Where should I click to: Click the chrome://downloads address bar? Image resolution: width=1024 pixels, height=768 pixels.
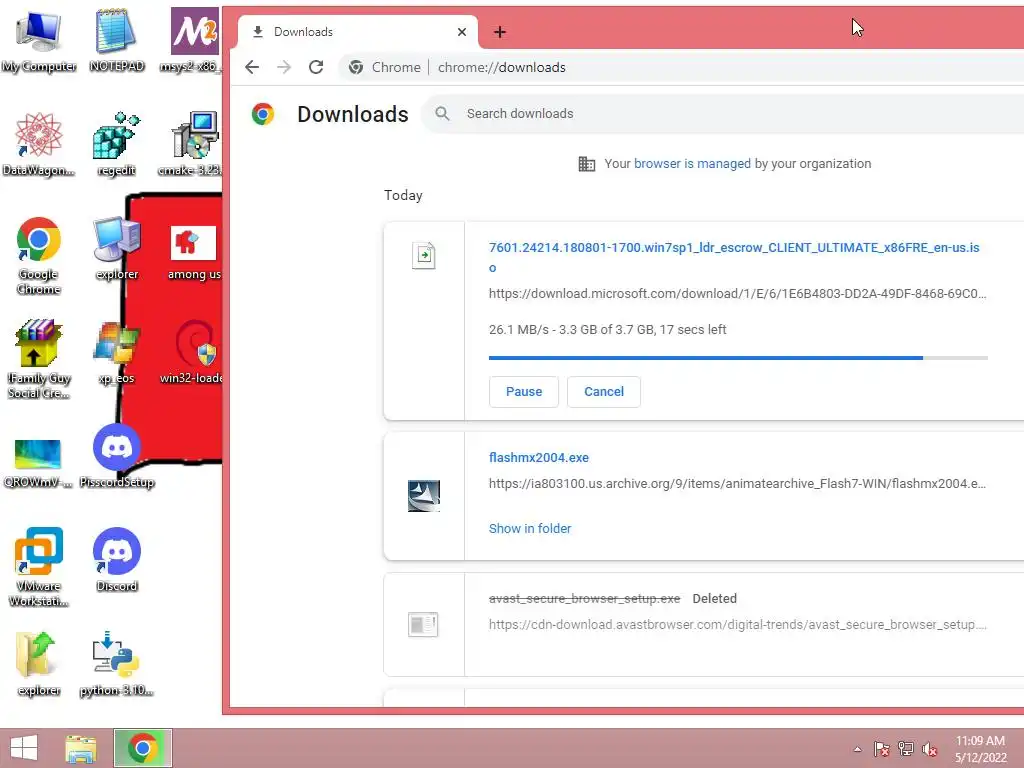[683, 67]
